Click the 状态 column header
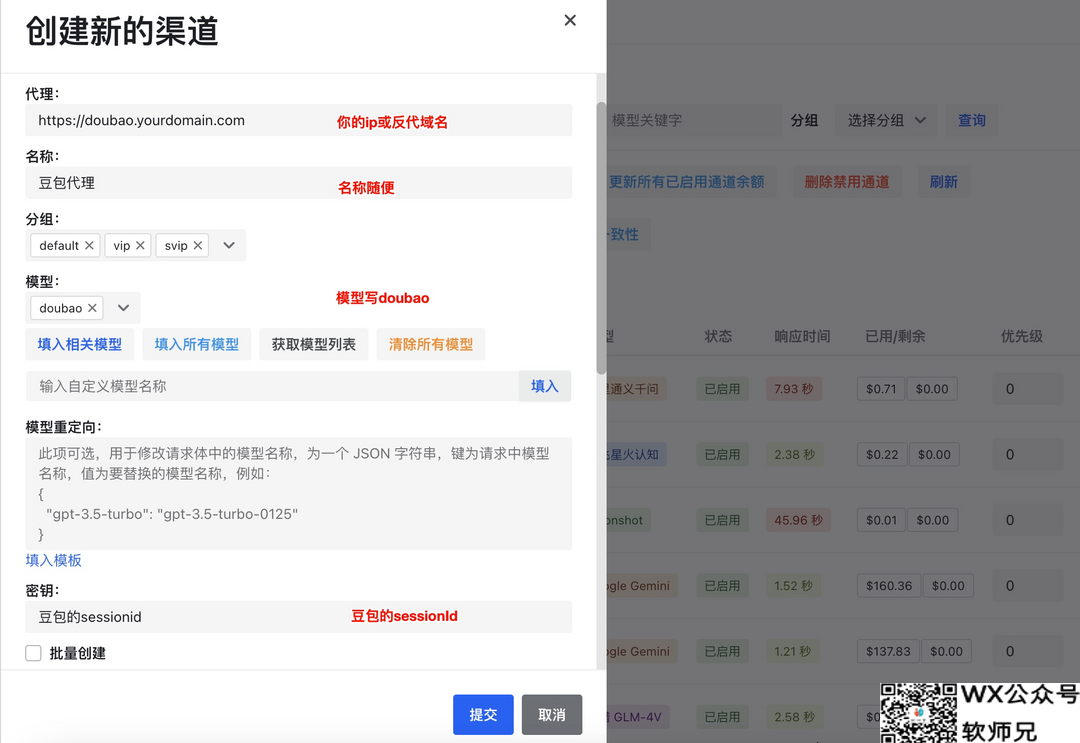The width and height of the screenshot is (1080, 743). coord(718,336)
